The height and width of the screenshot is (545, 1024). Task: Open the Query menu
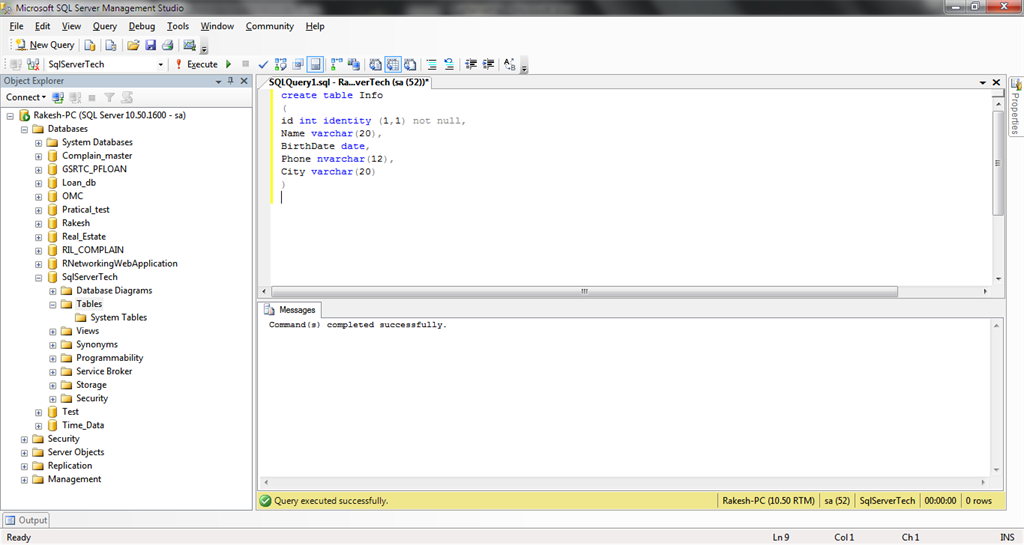[104, 26]
